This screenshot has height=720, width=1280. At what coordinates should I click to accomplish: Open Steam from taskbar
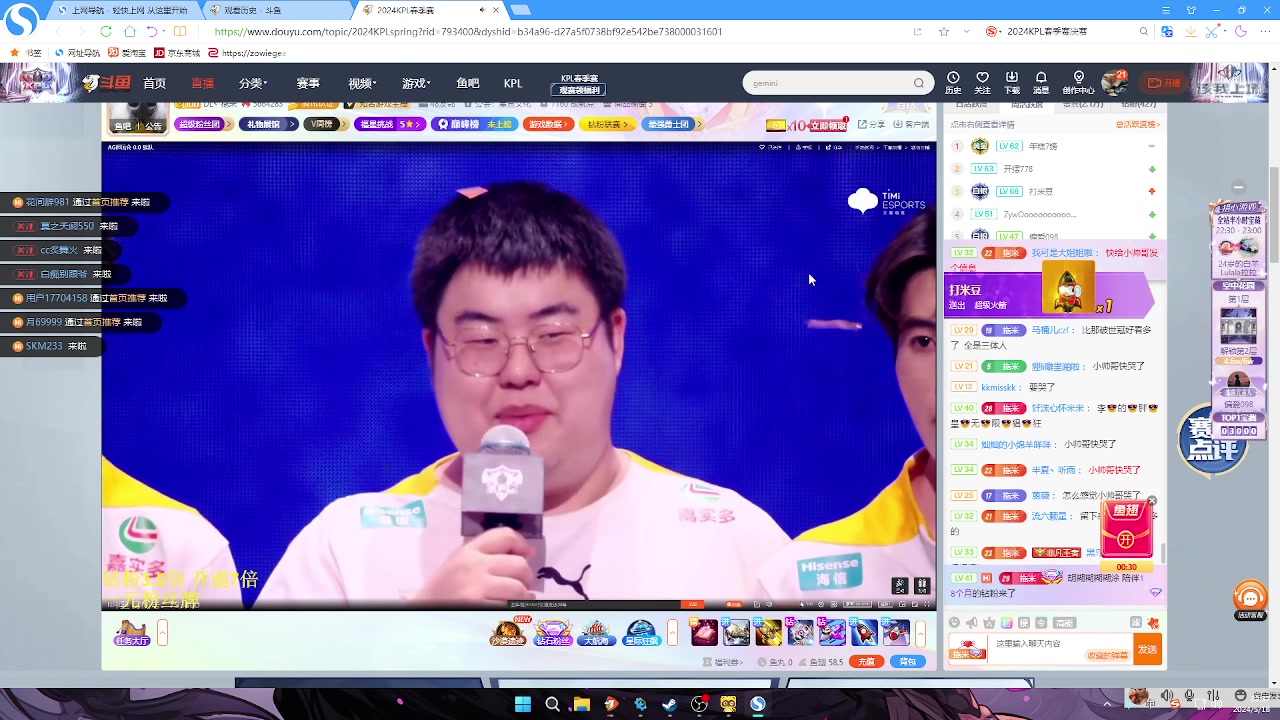pyautogui.click(x=670, y=704)
